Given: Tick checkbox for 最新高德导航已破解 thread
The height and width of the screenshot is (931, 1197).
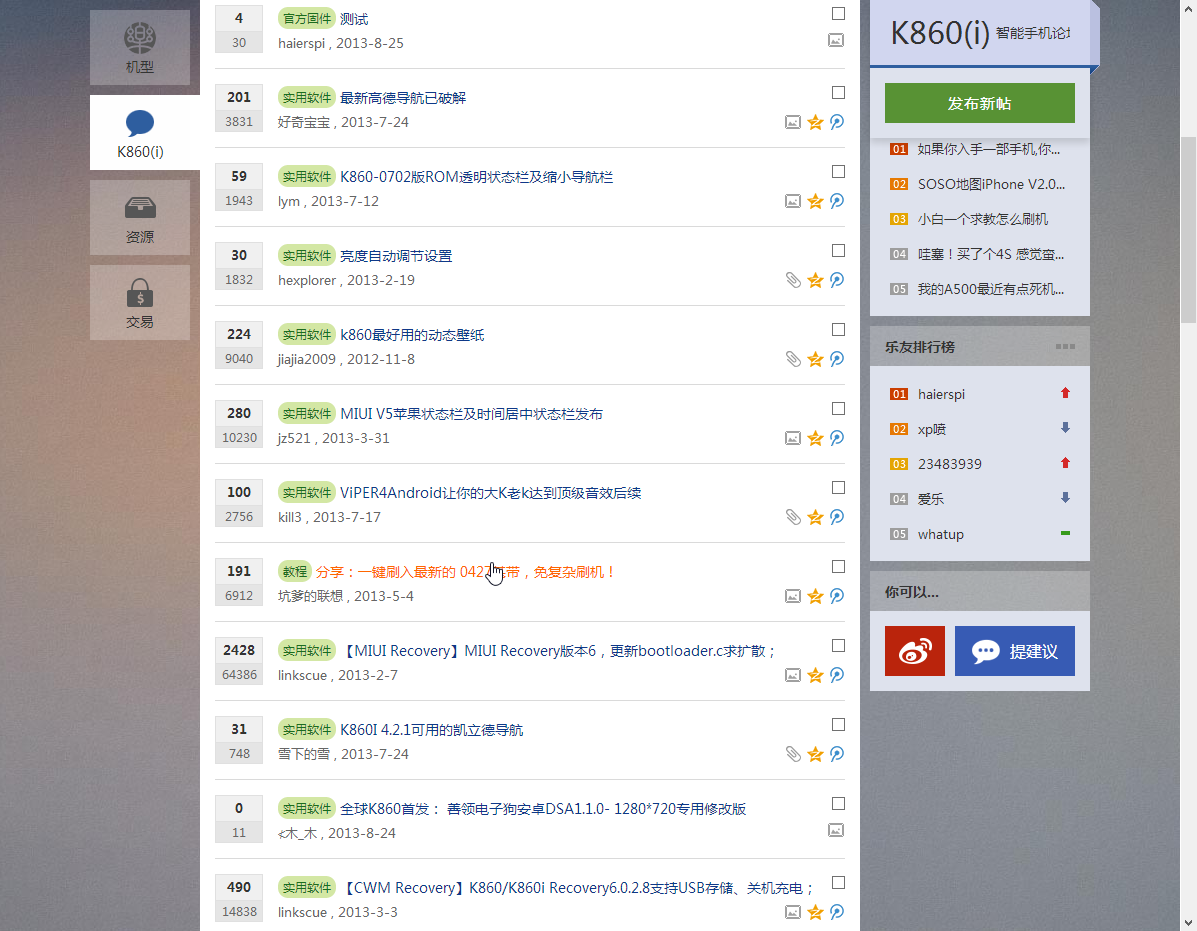Looking at the screenshot, I should coord(838,92).
